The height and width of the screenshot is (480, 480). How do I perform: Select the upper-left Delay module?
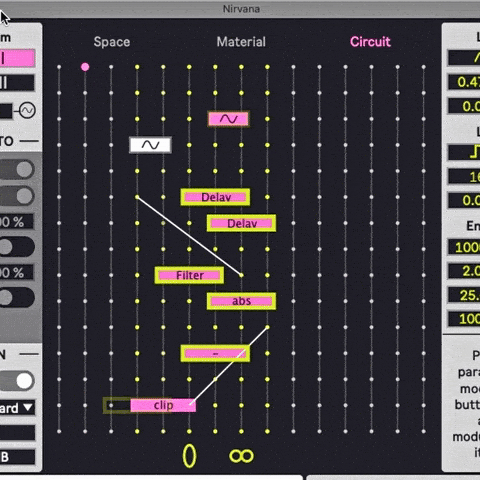(215, 197)
